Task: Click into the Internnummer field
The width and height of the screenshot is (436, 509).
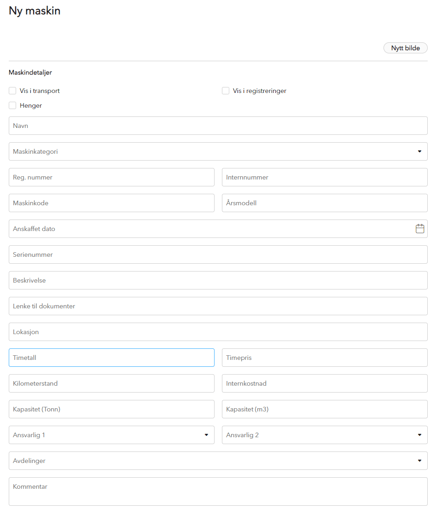Action: click(x=325, y=177)
